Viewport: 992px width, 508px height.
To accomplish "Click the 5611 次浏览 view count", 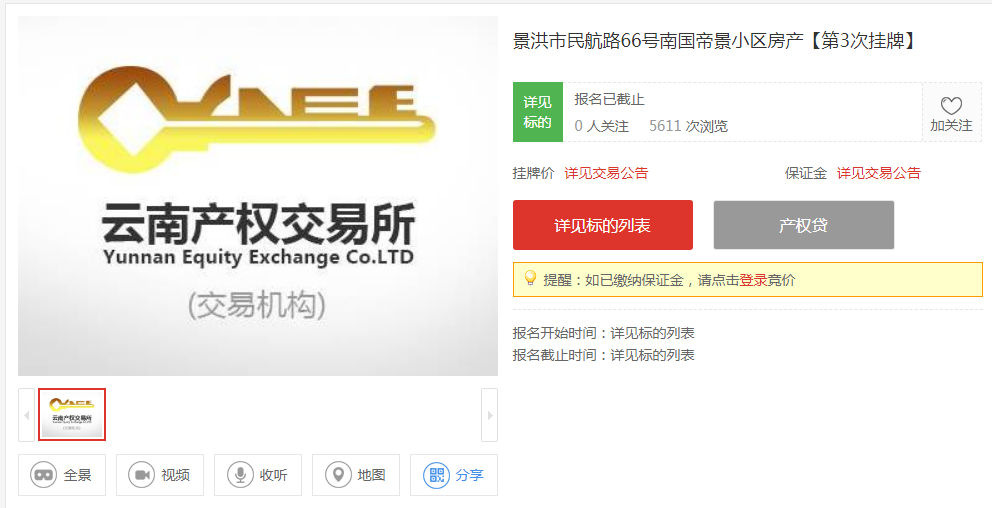I will point(688,126).
